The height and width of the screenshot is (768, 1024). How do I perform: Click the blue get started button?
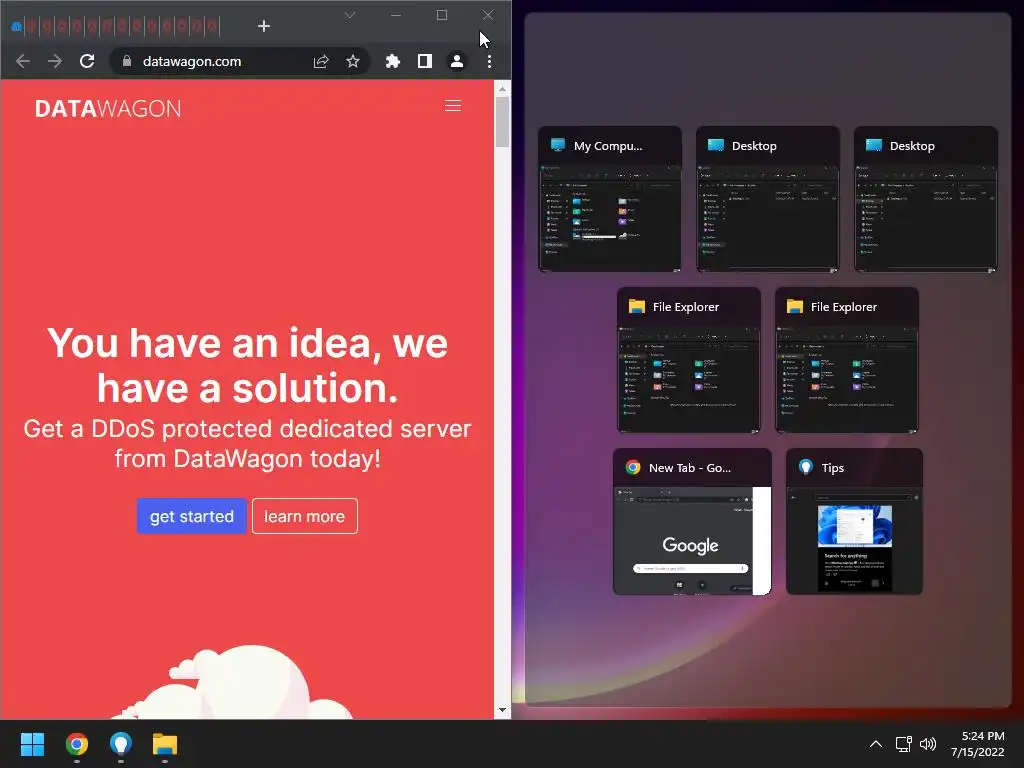point(191,516)
